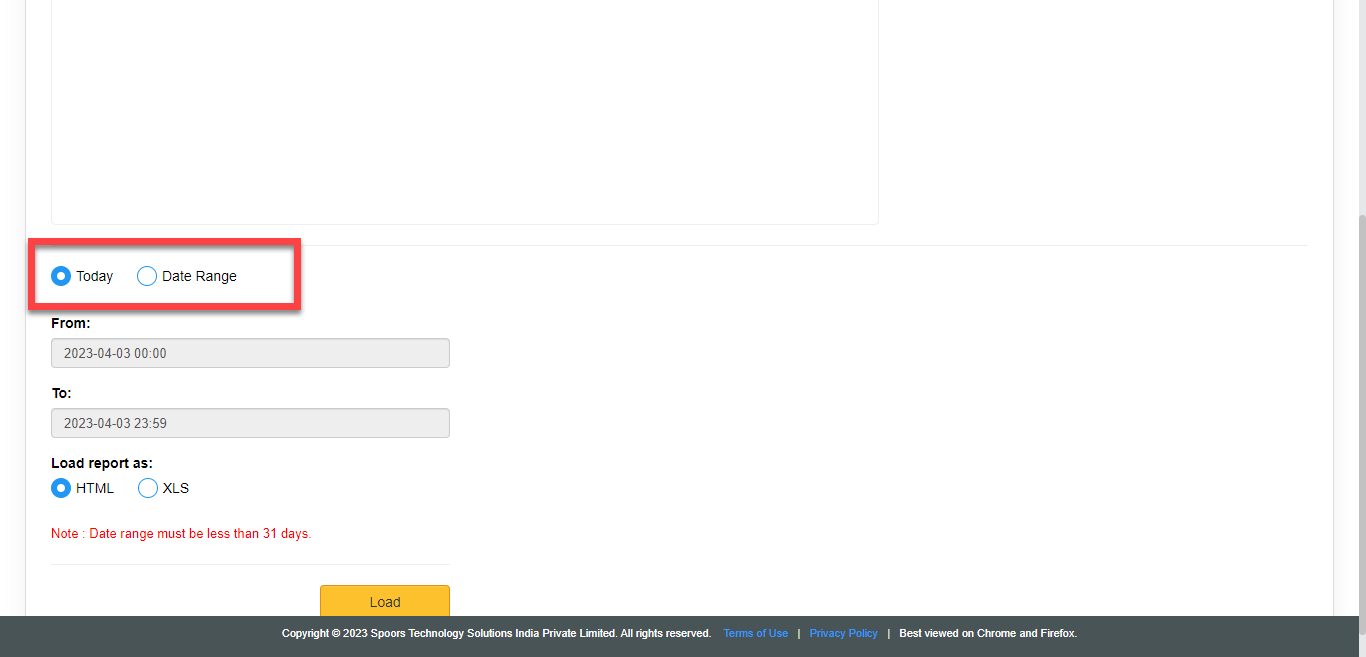Image resolution: width=1366 pixels, height=657 pixels.
Task: Click the vertical scrollbar thumb
Action: pyautogui.click(x=1359, y=400)
